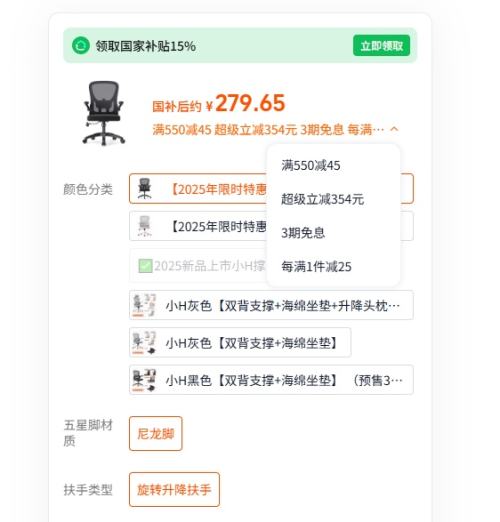The image size is (500, 522).
Task: Click gray chair icon in second color option
Action: [x=144, y=226]
